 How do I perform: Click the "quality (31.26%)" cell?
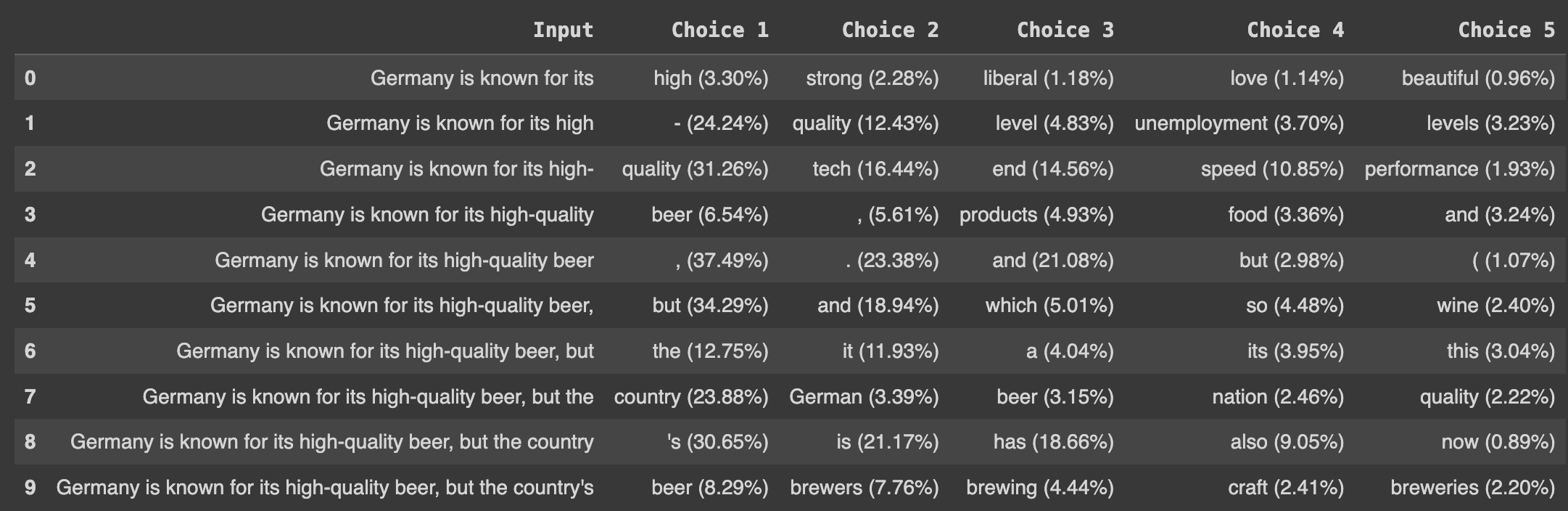point(695,169)
